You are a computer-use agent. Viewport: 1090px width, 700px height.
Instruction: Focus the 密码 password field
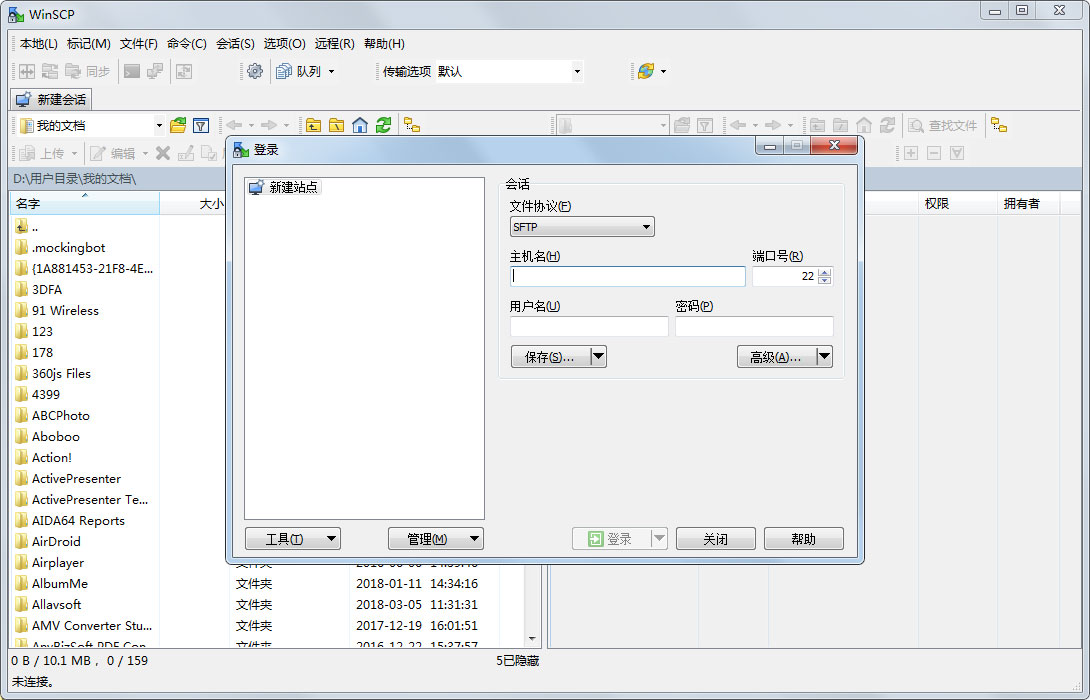[x=754, y=326]
